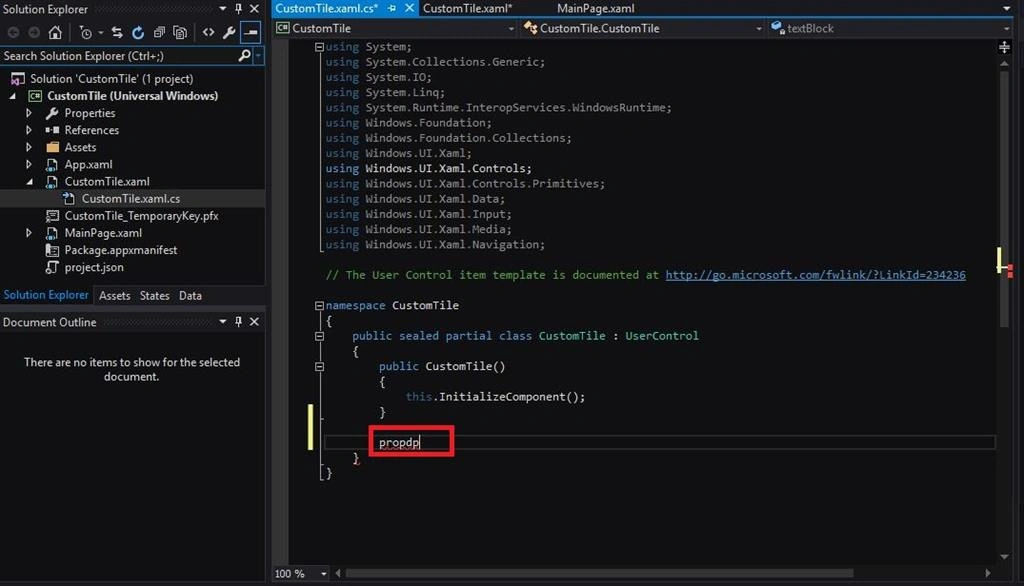
Task: Click the Home icon in Solution Explorer
Action: tap(56, 32)
